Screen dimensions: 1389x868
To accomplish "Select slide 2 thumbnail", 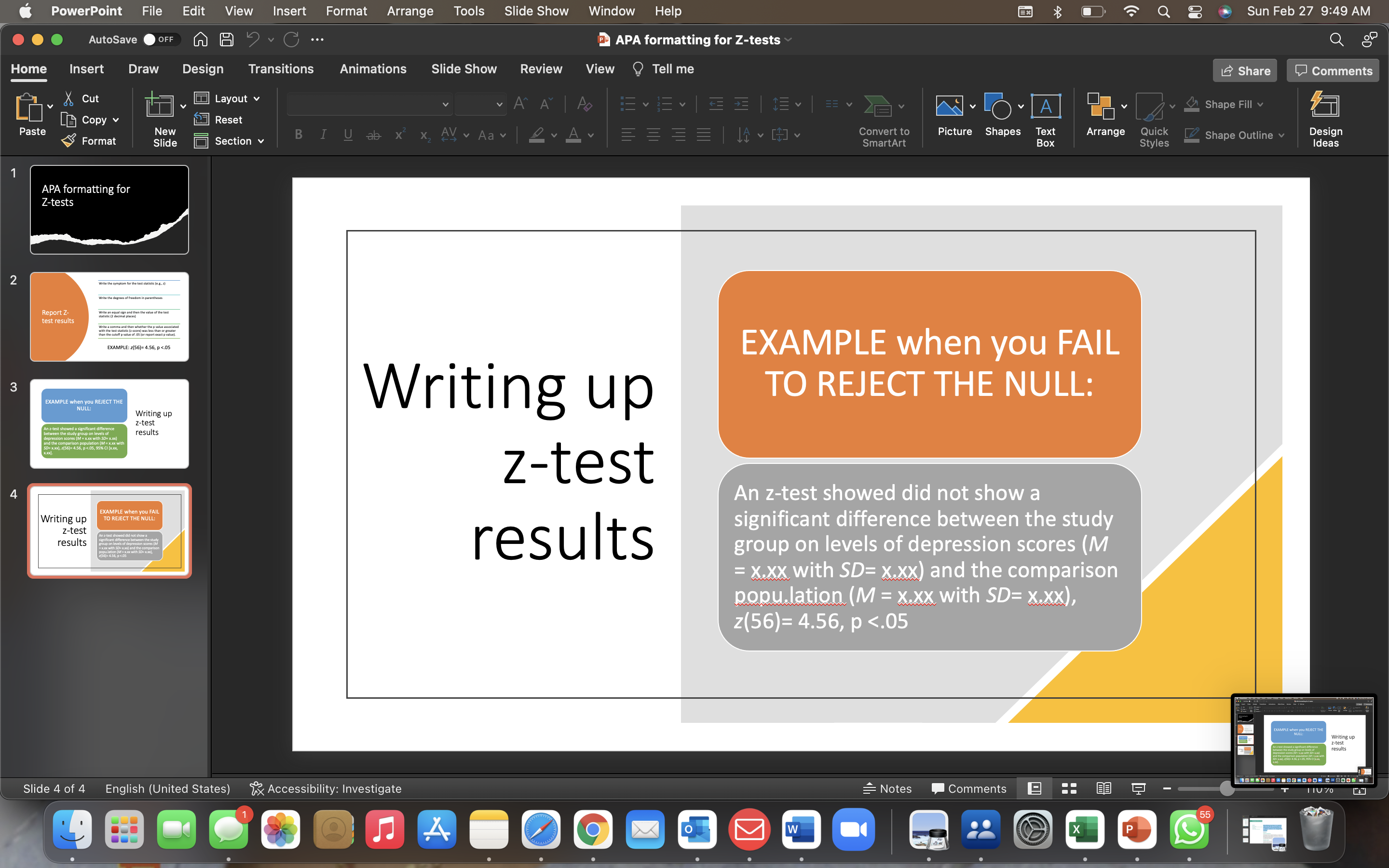I will click(109, 316).
